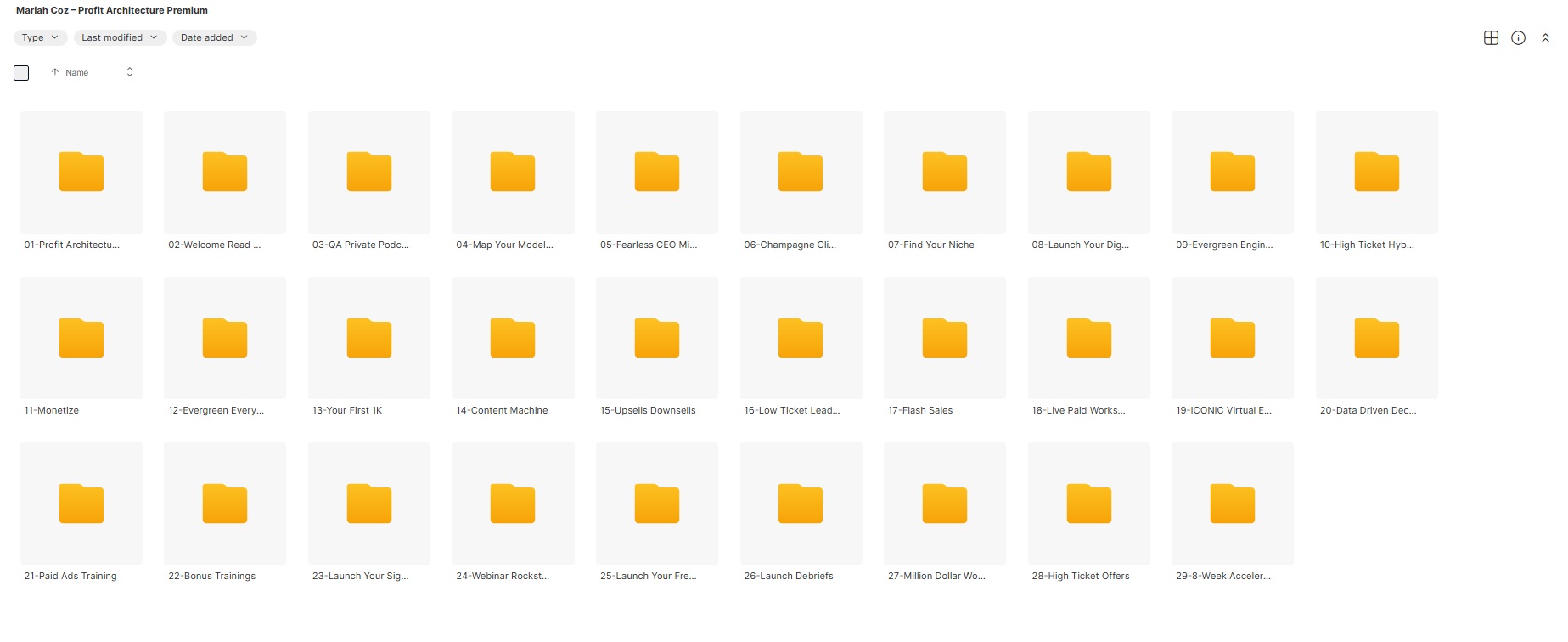Switch to grid layout view icon
This screenshot has height=642, width=1568.
click(x=1491, y=37)
